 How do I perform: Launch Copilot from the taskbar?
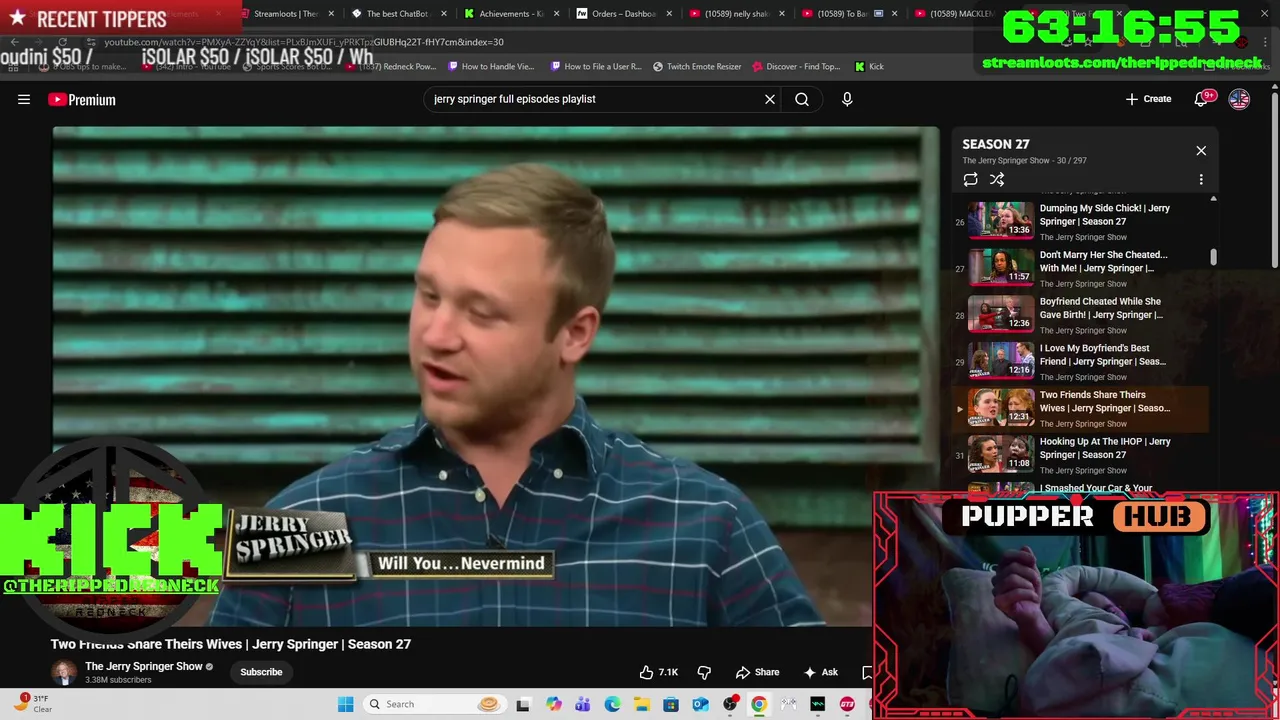554,704
